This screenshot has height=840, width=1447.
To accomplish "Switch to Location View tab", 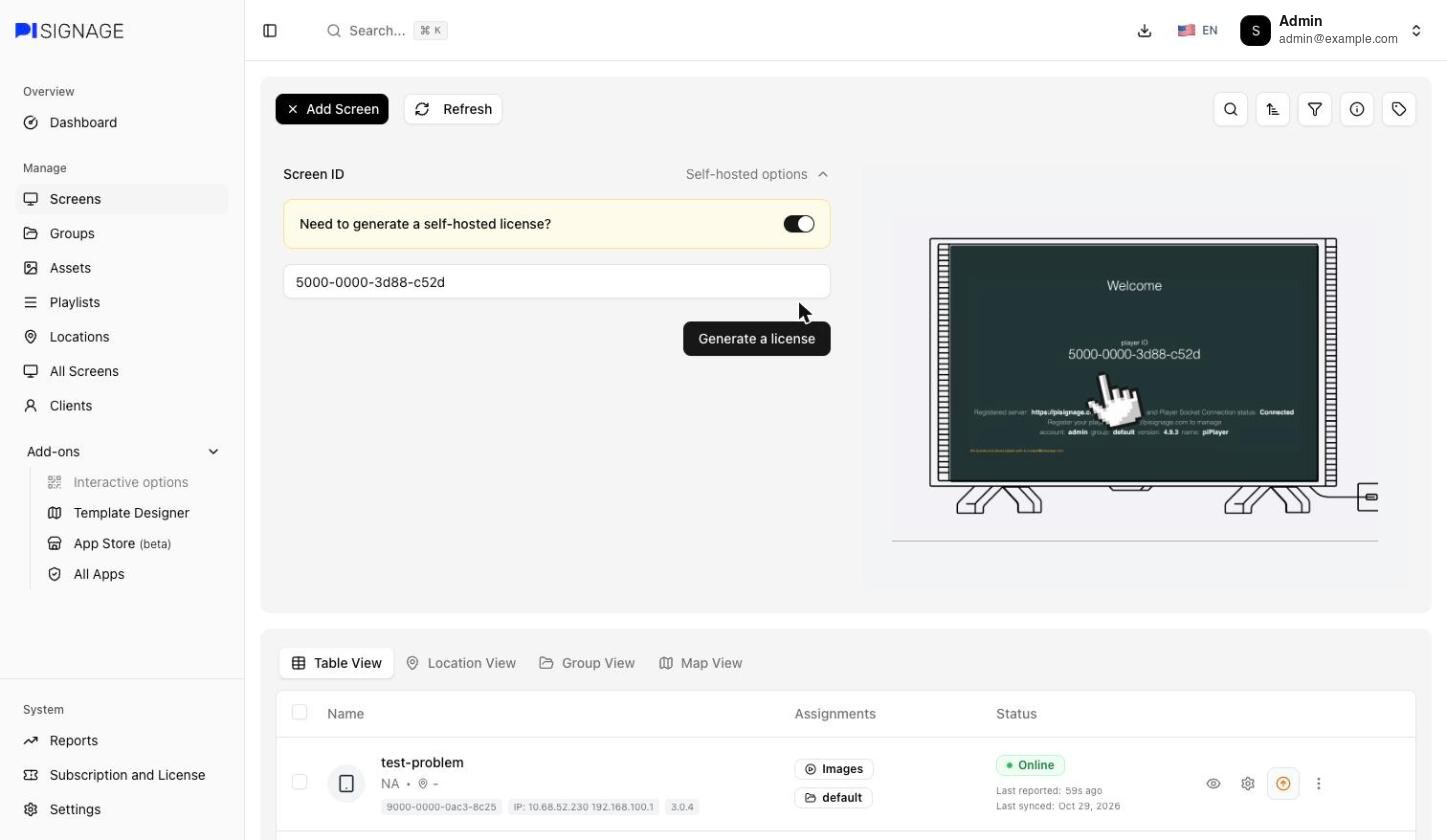I will tap(461, 663).
